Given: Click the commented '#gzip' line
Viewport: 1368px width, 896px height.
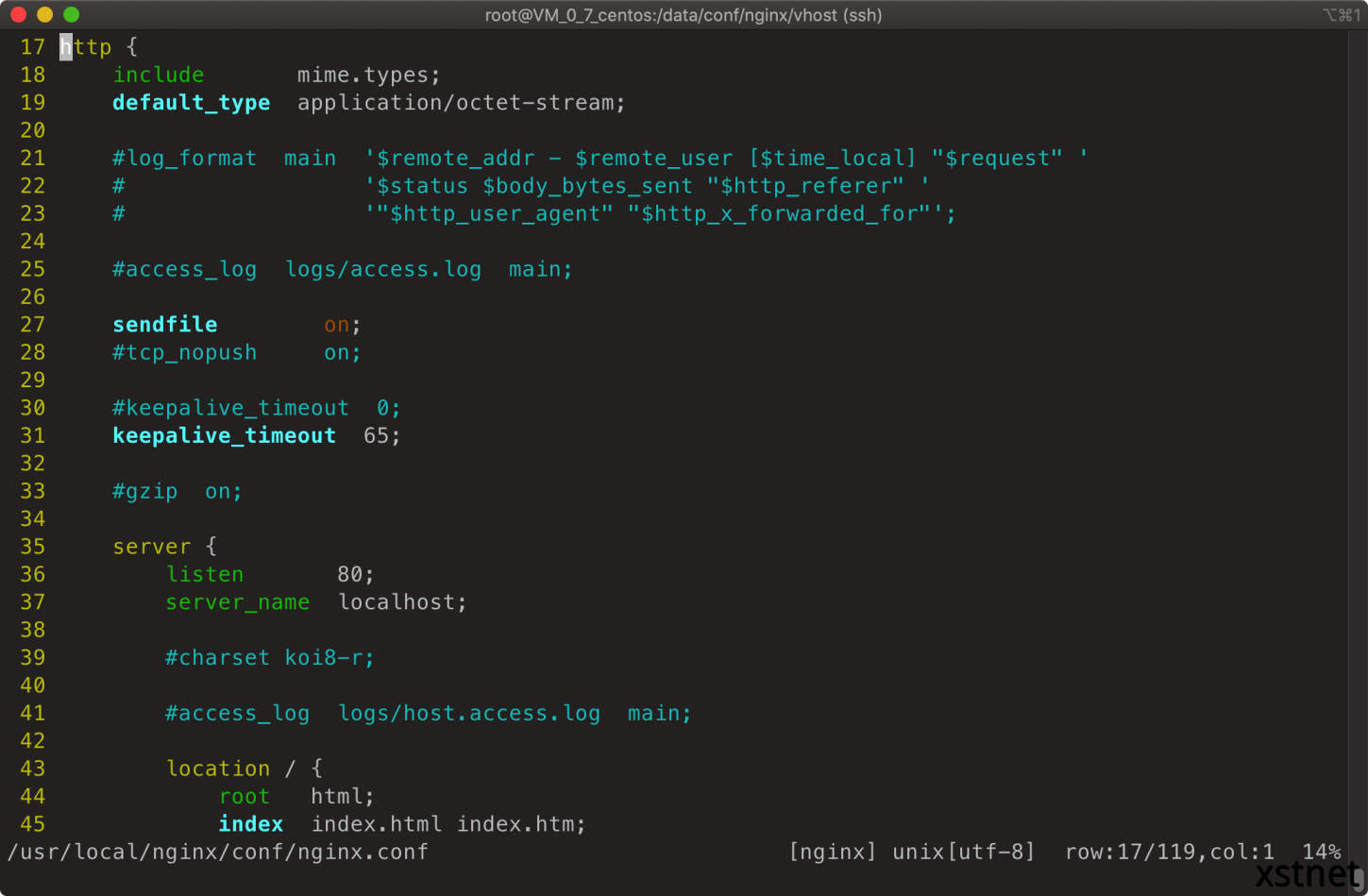Looking at the screenshot, I should (177, 491).
